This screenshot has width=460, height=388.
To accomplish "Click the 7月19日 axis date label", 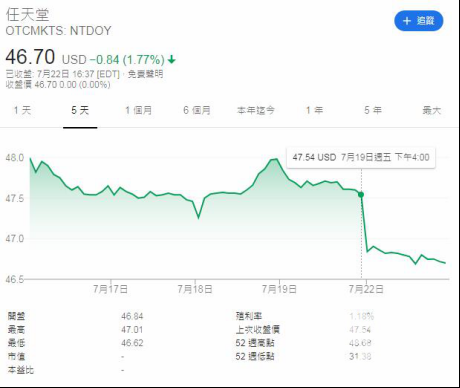I will click(x=279, y=289).
